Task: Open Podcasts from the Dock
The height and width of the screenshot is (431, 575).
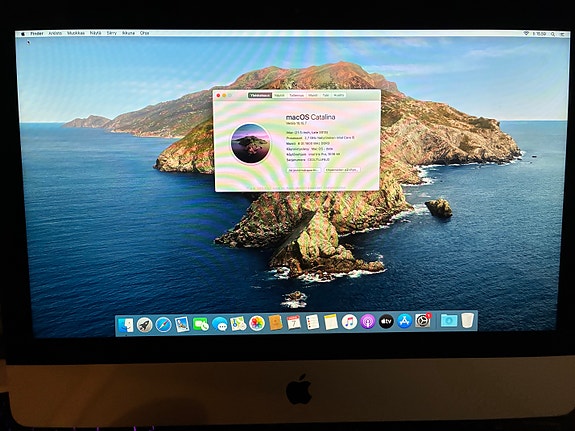Action: pyautogui.click(x=367, y=322)
